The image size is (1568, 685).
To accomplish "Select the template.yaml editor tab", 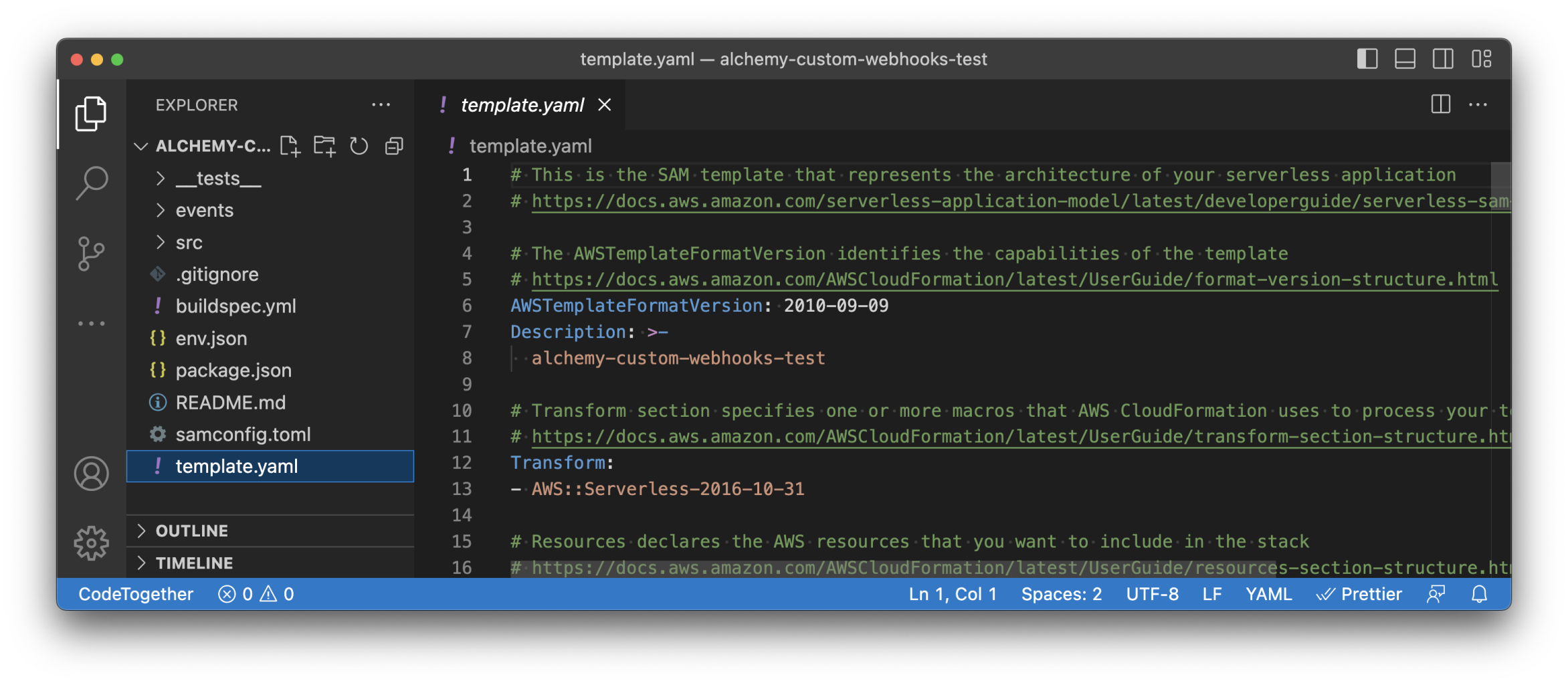I will tap(522, 105).
